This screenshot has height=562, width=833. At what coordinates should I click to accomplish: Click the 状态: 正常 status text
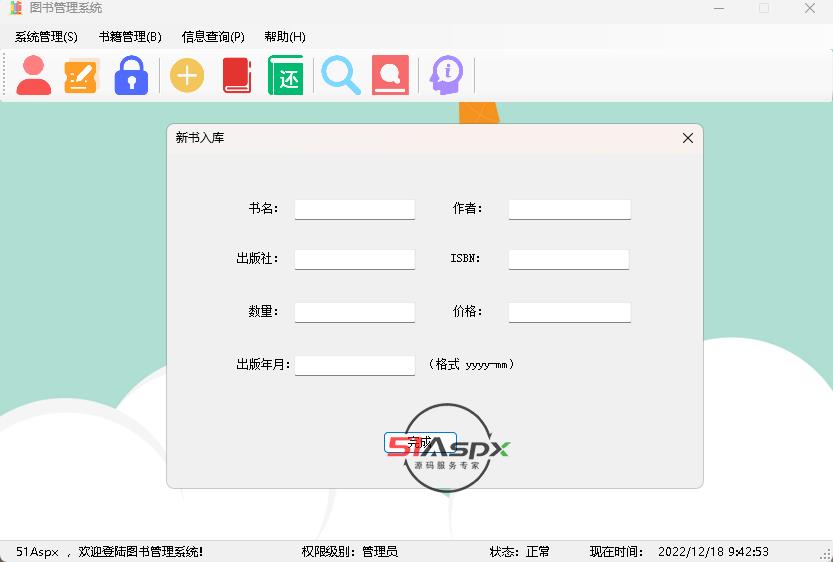520,551
